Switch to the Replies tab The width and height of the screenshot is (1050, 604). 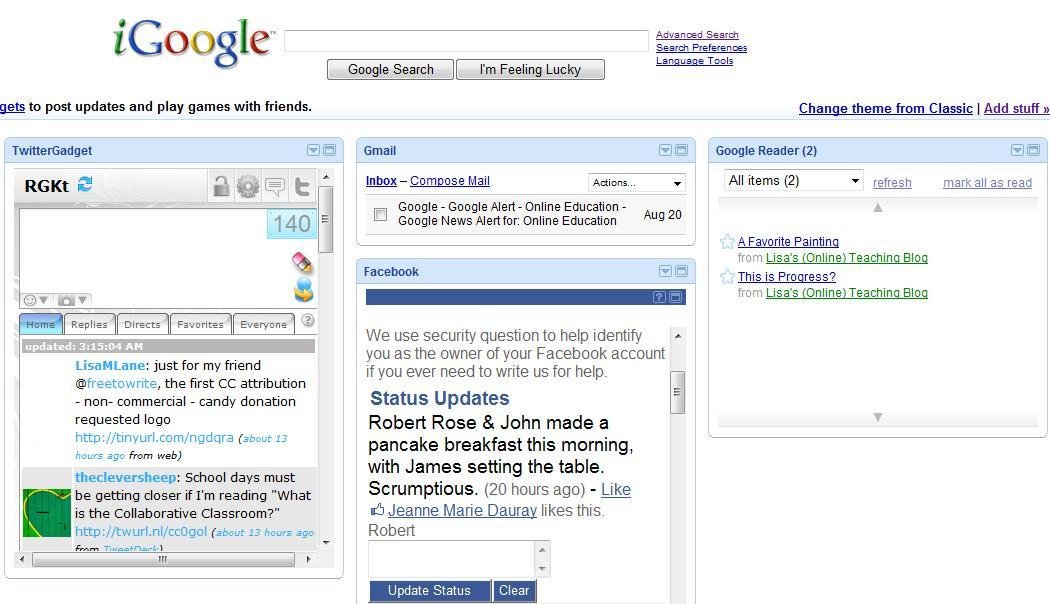coord(89,324)
